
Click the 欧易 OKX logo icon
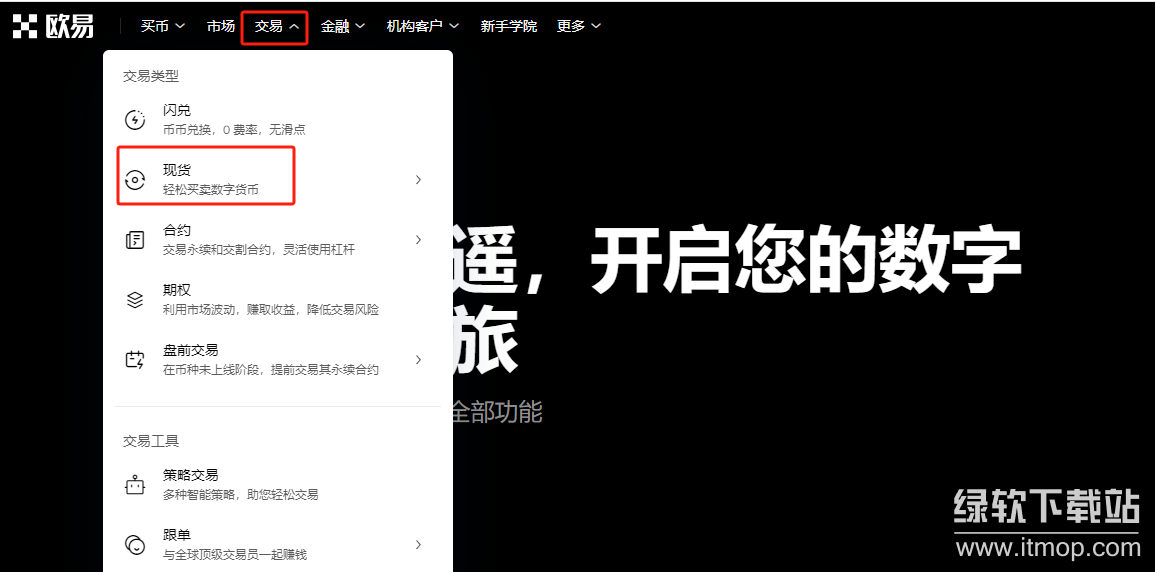(x=25, y=26)
